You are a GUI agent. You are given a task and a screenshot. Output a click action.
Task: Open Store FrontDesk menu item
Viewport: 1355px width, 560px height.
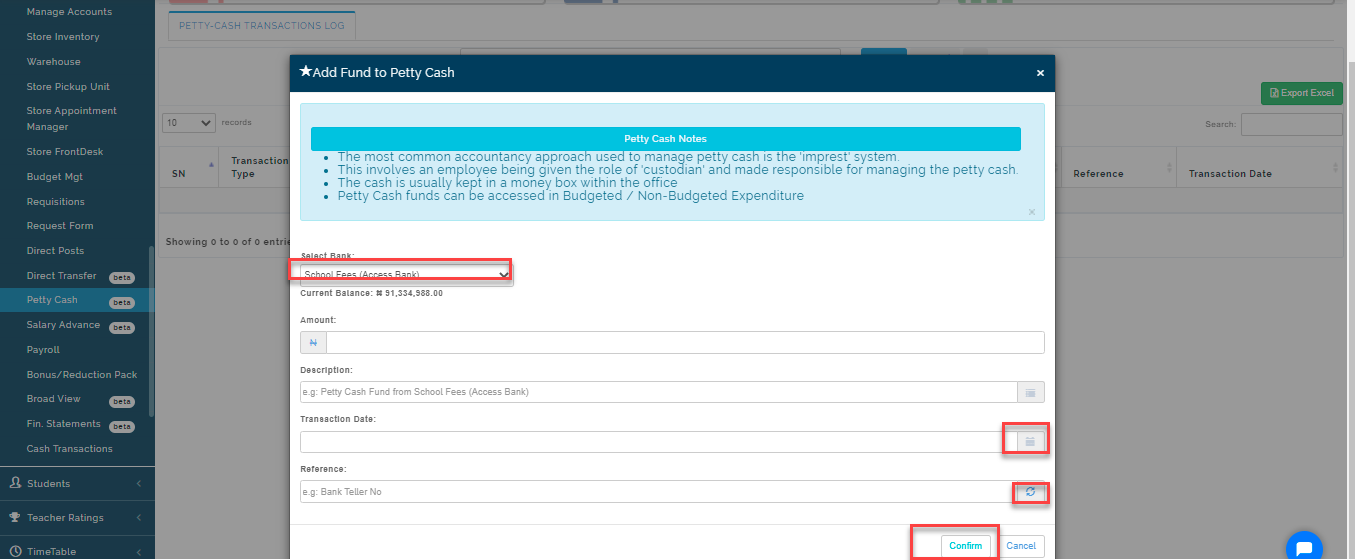click(x=65, y=152)
